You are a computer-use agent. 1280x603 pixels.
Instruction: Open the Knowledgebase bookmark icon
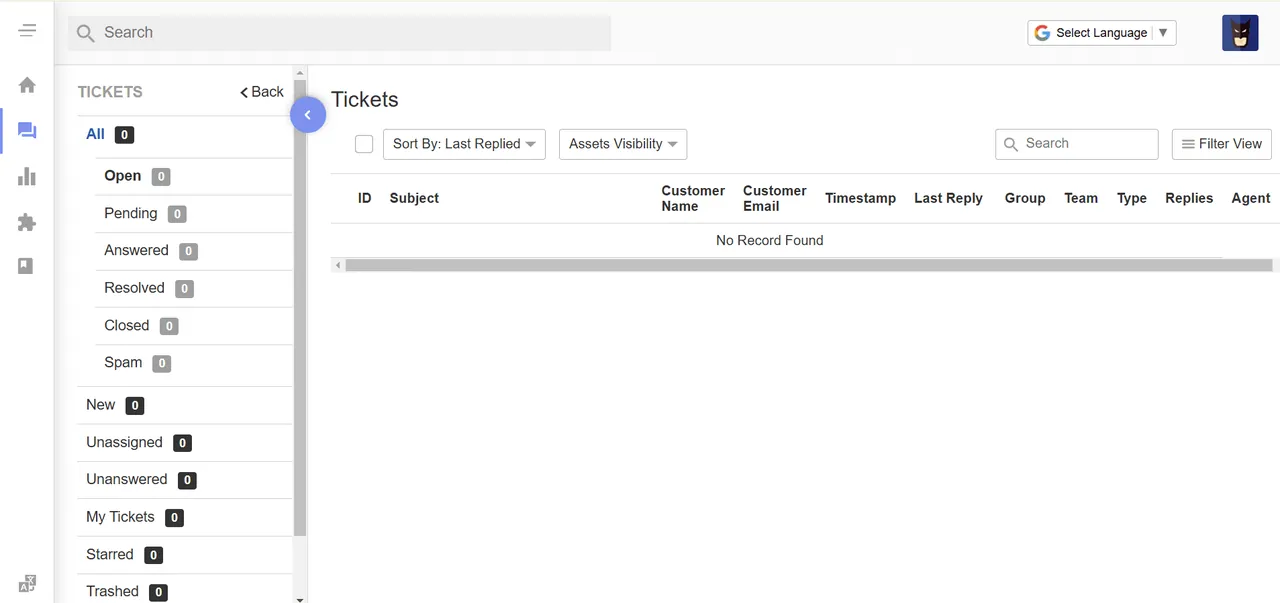(27, 266)
